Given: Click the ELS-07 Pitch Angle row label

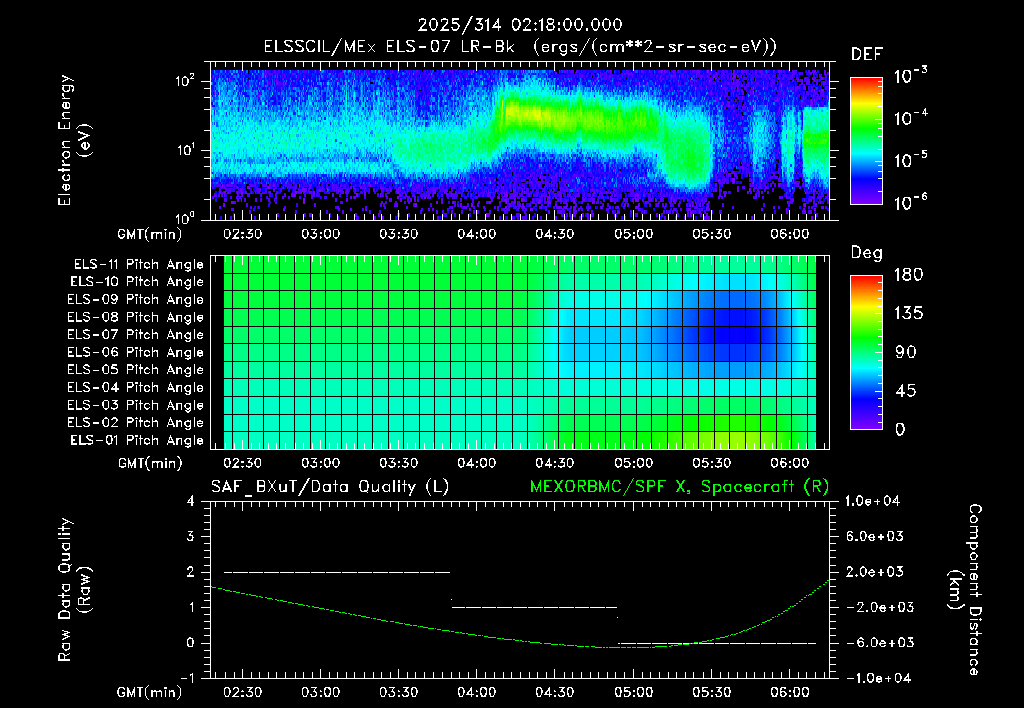Looking at the screenshot, I should (x=136, y=335).
